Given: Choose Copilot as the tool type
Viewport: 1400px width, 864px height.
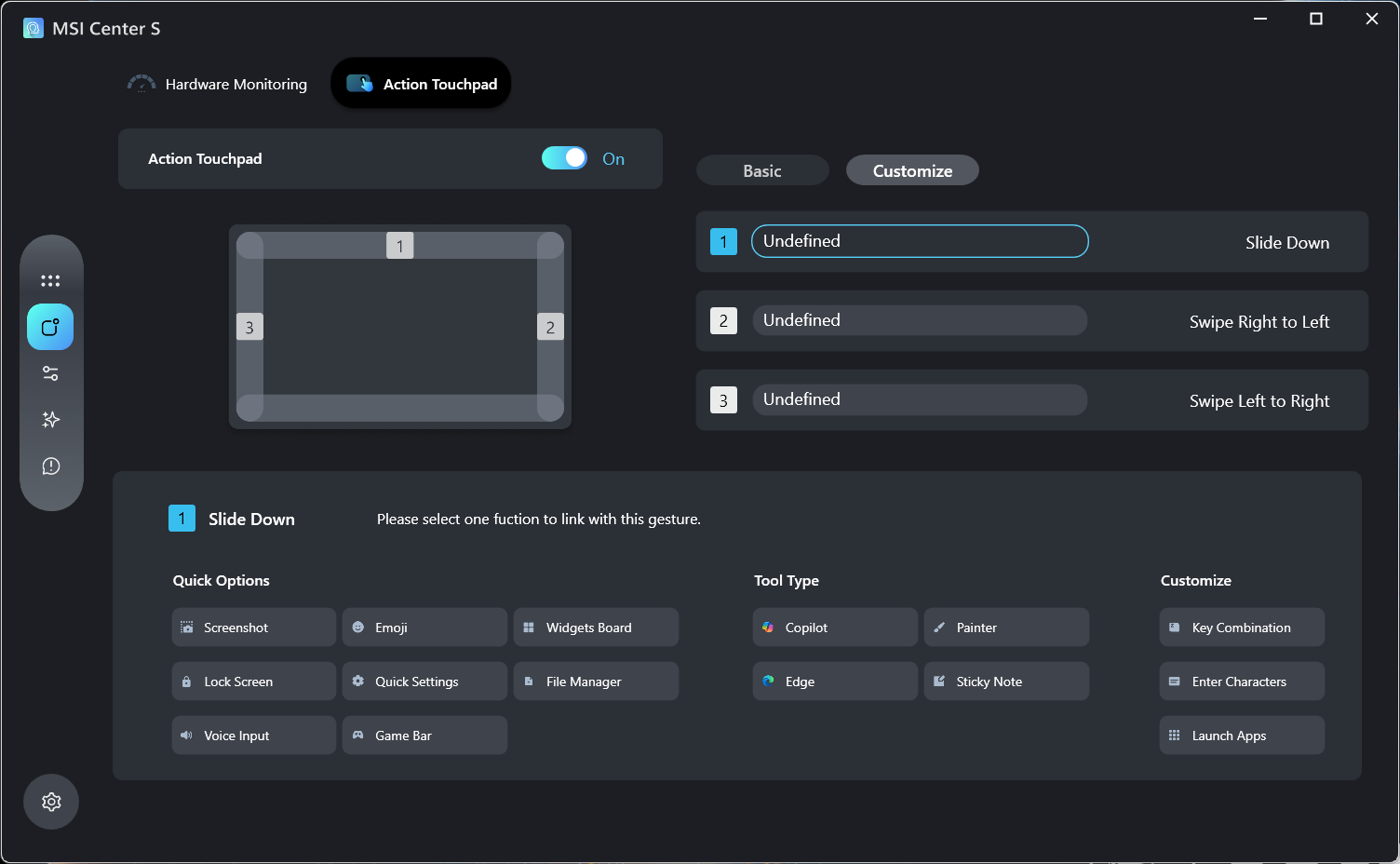Looking at the screenshot, I should [834, 628].
